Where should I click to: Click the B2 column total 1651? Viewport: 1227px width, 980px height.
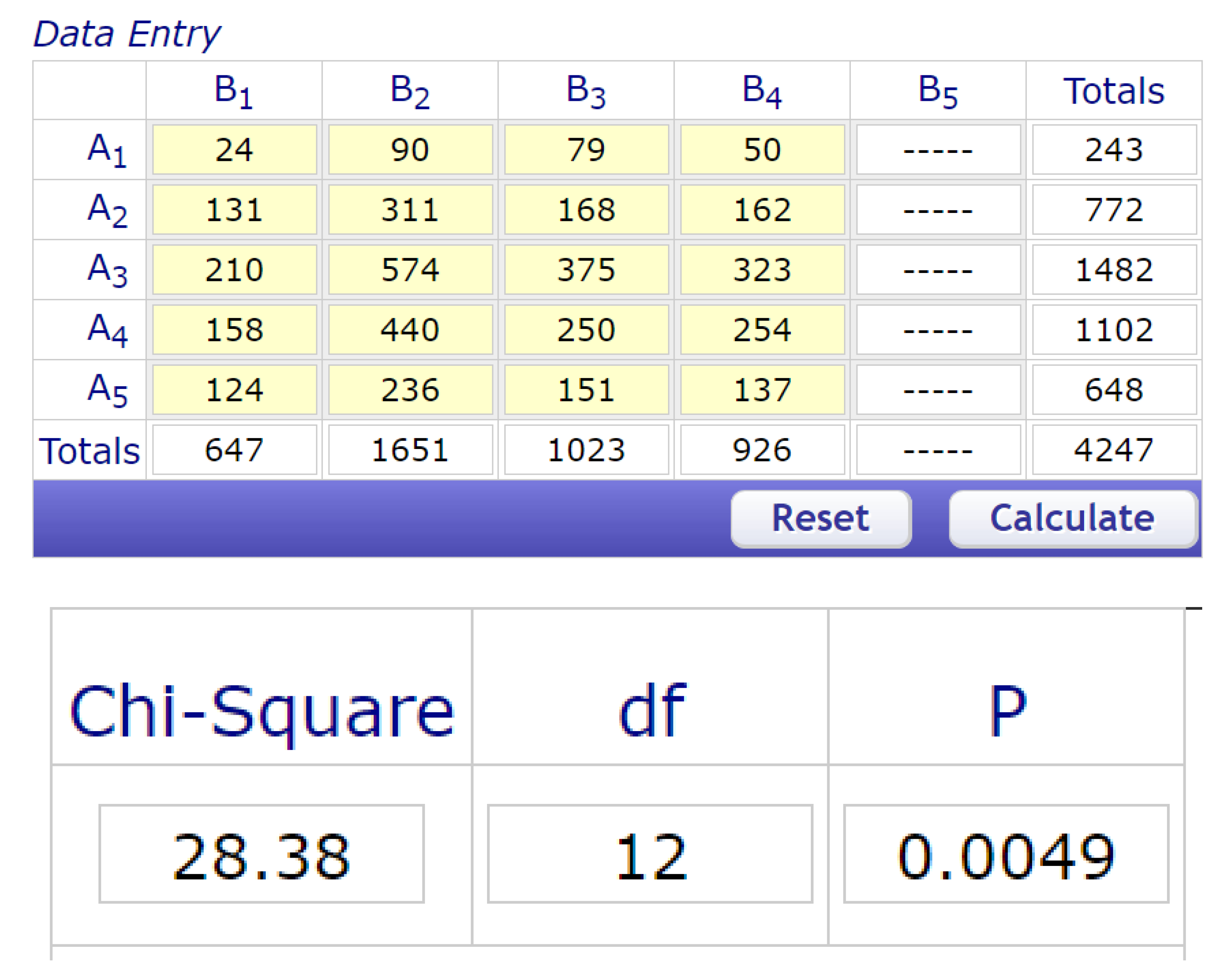point(410,450)
